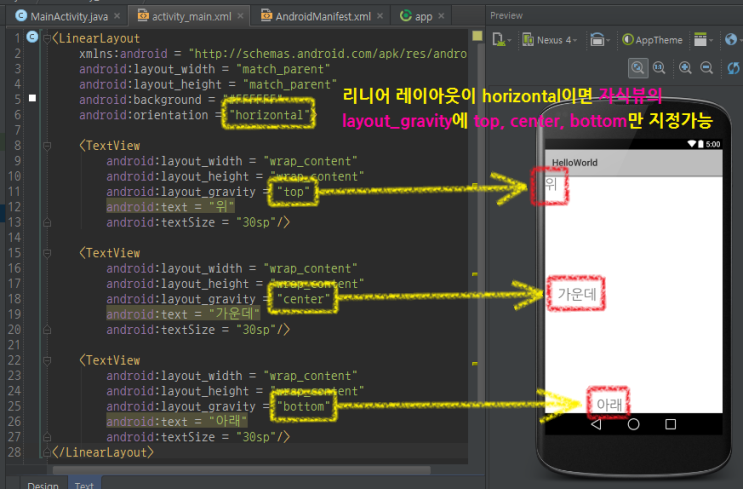This screenshot has width=743, height=489.
Task: Close the activity_main.xml tab
Action: click(240, 17)
